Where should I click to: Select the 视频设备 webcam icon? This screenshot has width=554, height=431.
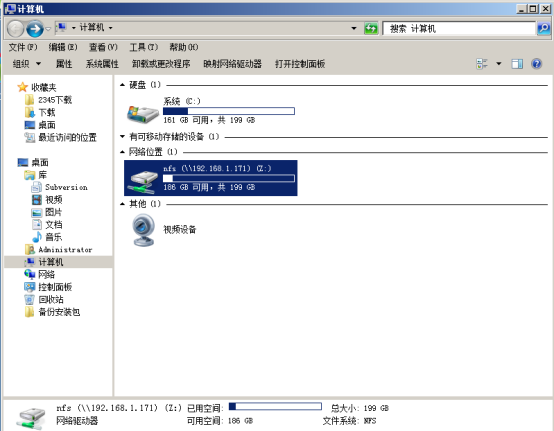click(143, 230)
